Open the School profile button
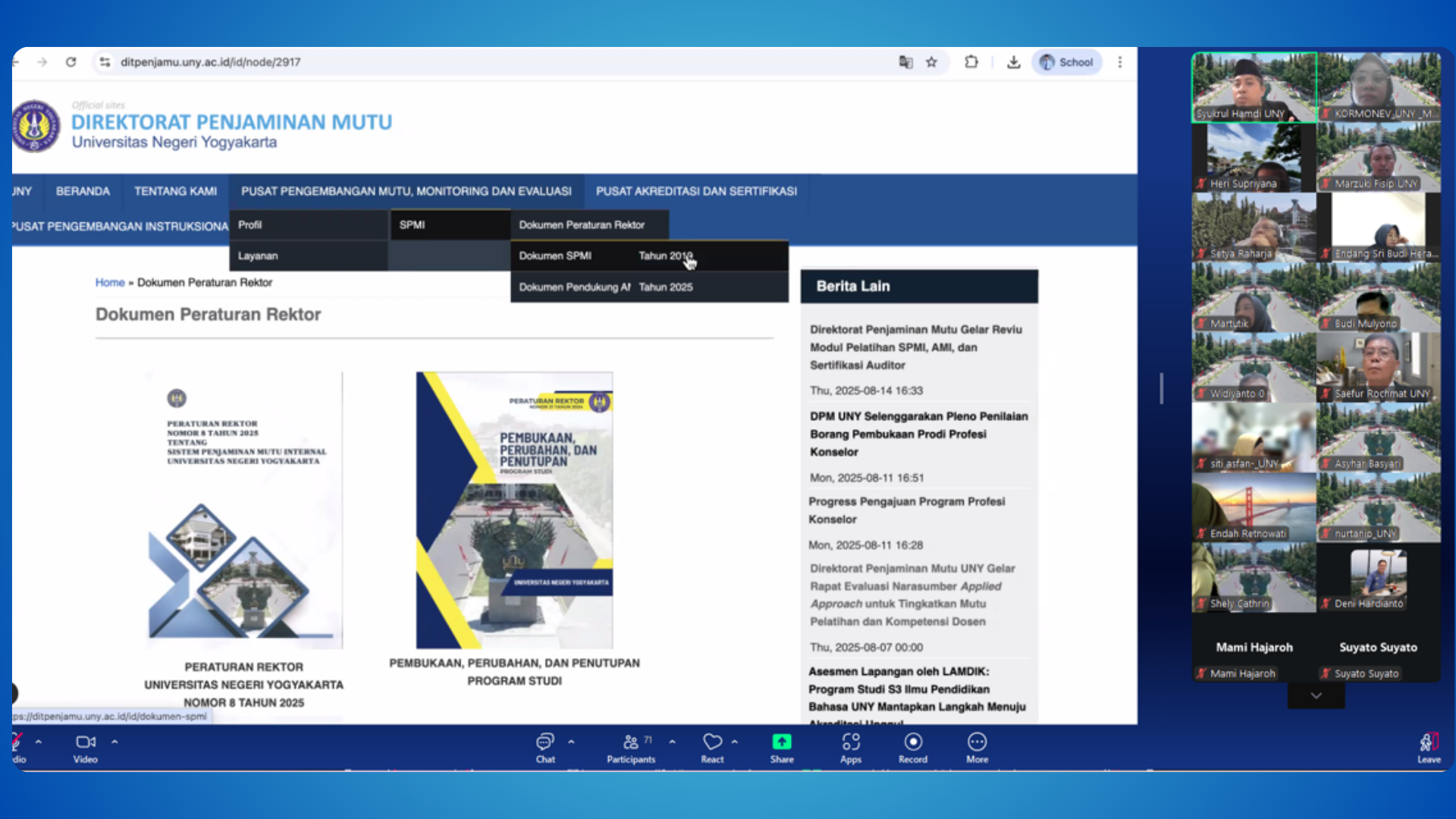1456x819 pixels. pos(1067,62)
